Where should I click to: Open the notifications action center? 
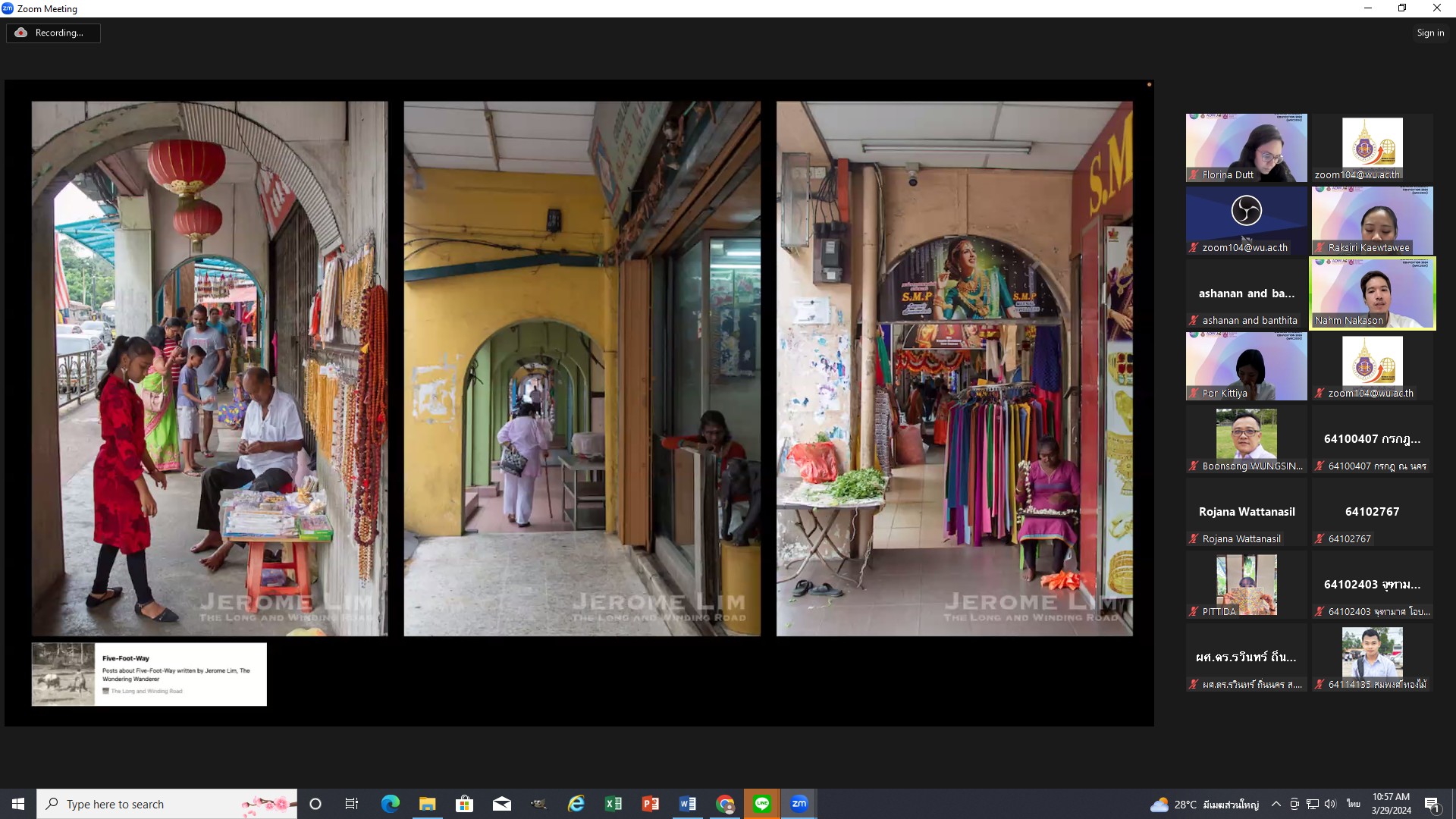pyautogui.click(x=1432, y=804)
